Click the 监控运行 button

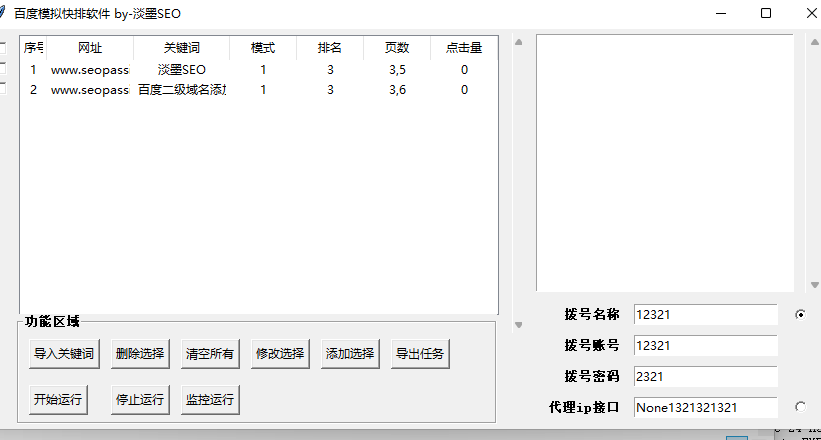pyautogui.click(x=210, y=400)
